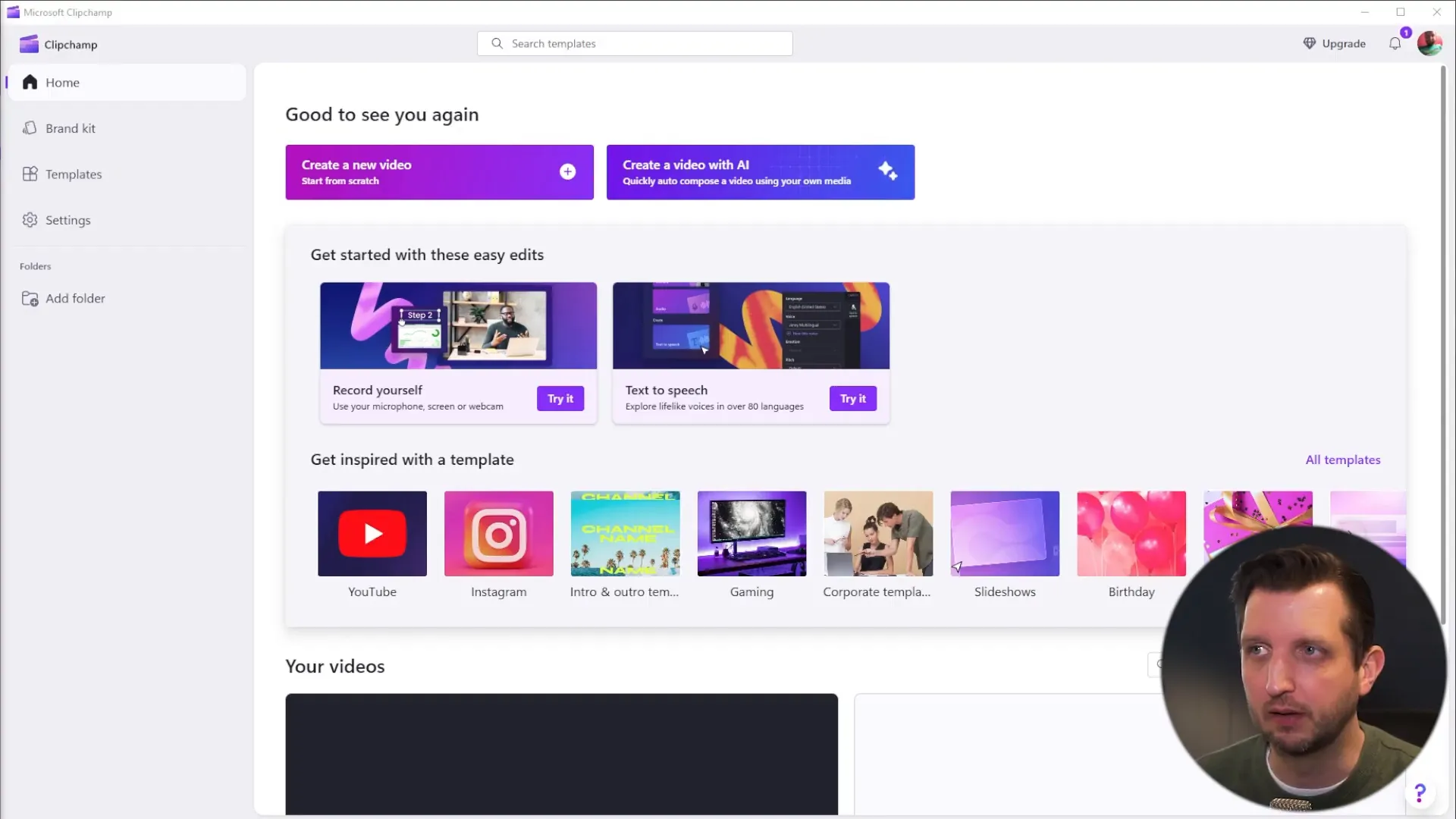The height and width of the screenshot is (819, 1456).
Task: Click the Microsoft Clipchamp title bar icon
Action: (x=13, y=12)
